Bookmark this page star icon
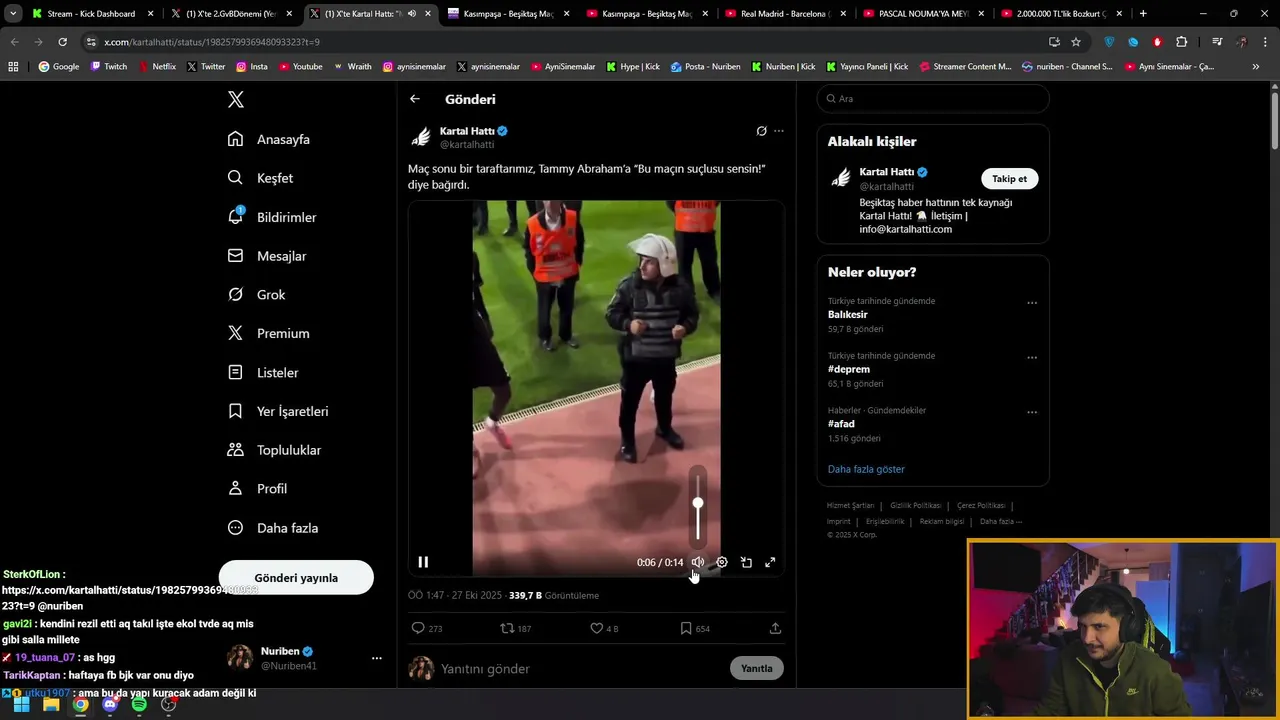The image size is (1280, 720). coord(1076,42)
